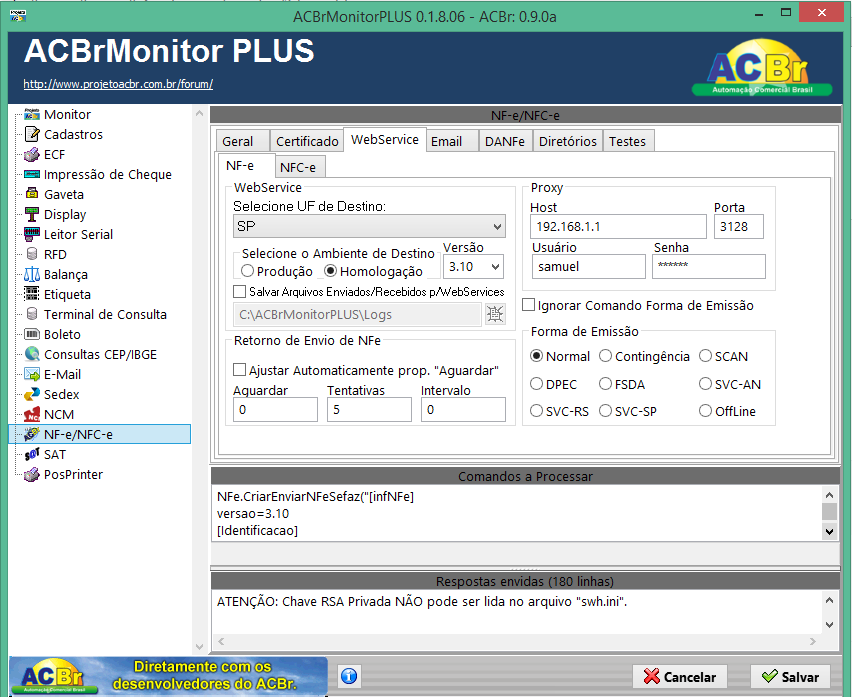Open the Sedex icon
Image resolution: width=852 pixels, height=697 pixels.
click(32, 394)
